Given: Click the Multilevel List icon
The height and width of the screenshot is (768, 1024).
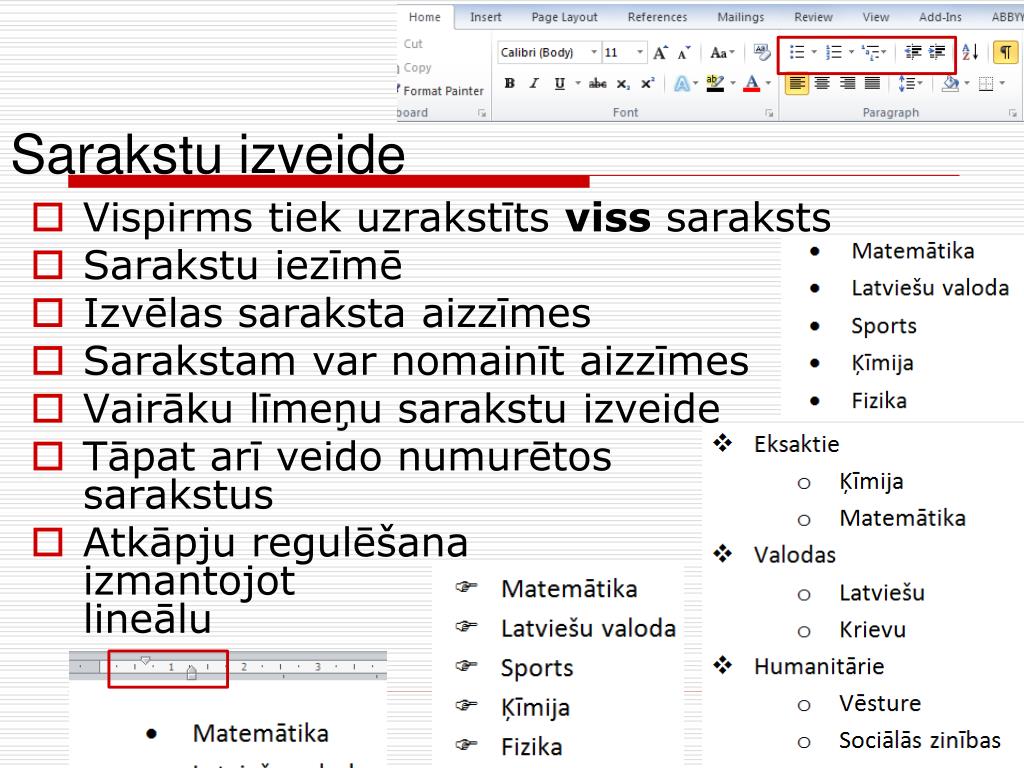Looking at the screenshot, I should pyautogui.click(x=870, y=52).
